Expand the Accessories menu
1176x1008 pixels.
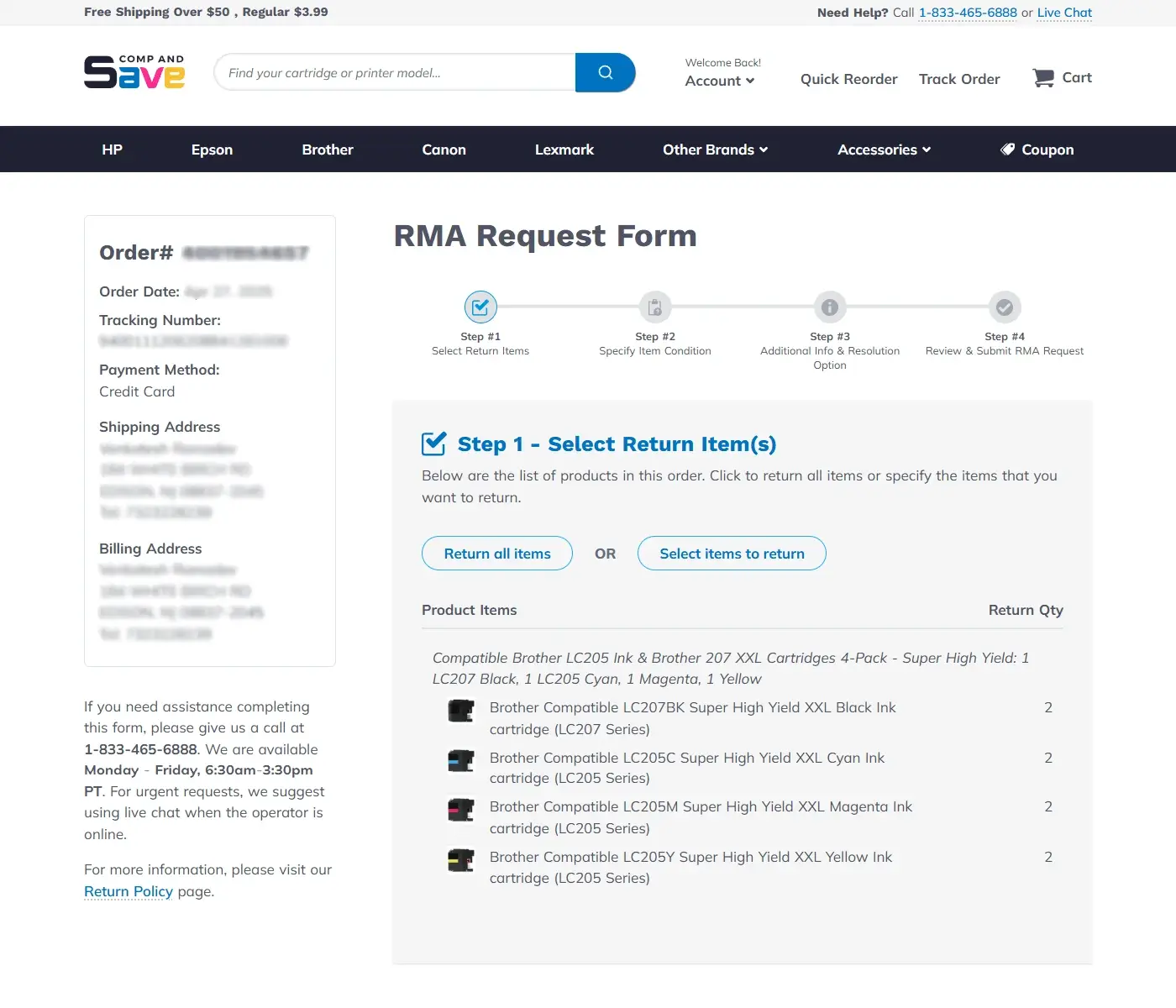point(883,149)
